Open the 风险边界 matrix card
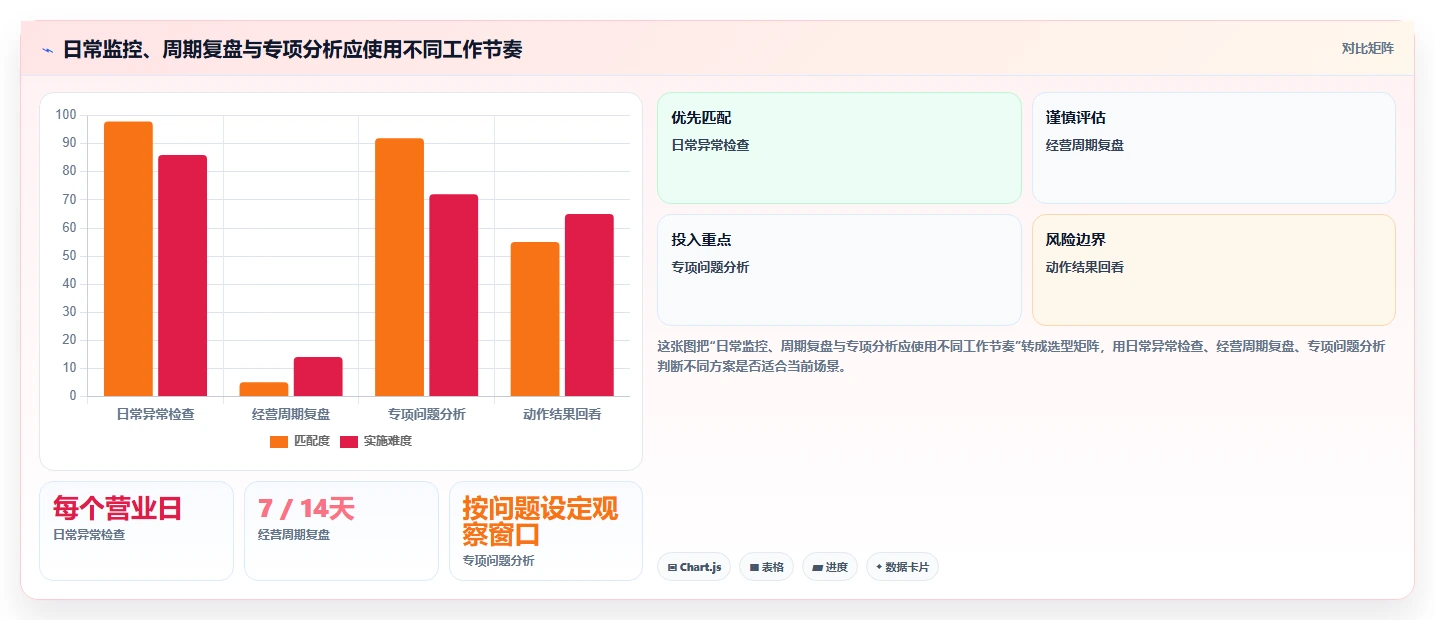The height and width of the screenshot is (620, 1435). 1213,270
